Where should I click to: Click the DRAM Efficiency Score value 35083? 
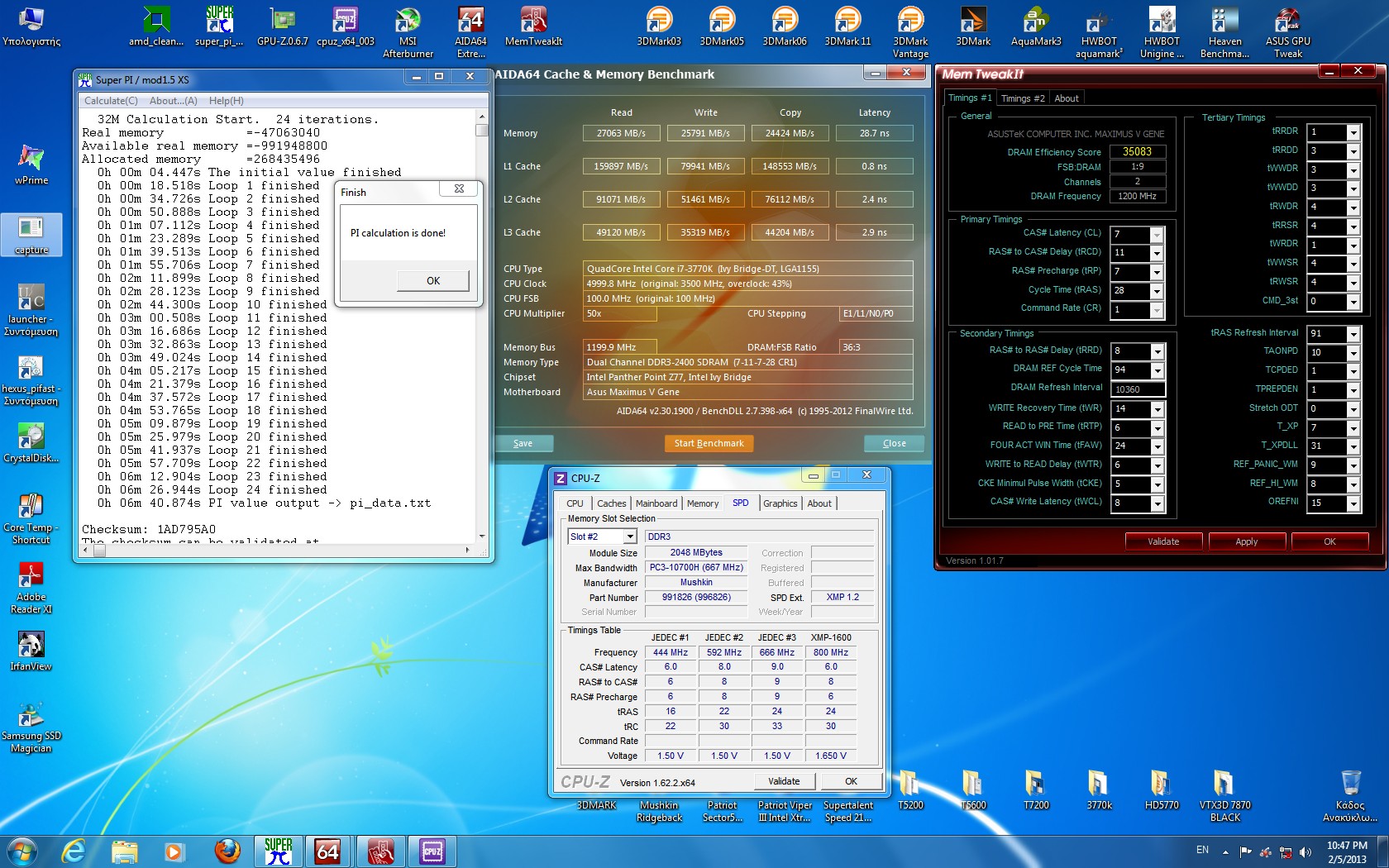click(1138, 151)
